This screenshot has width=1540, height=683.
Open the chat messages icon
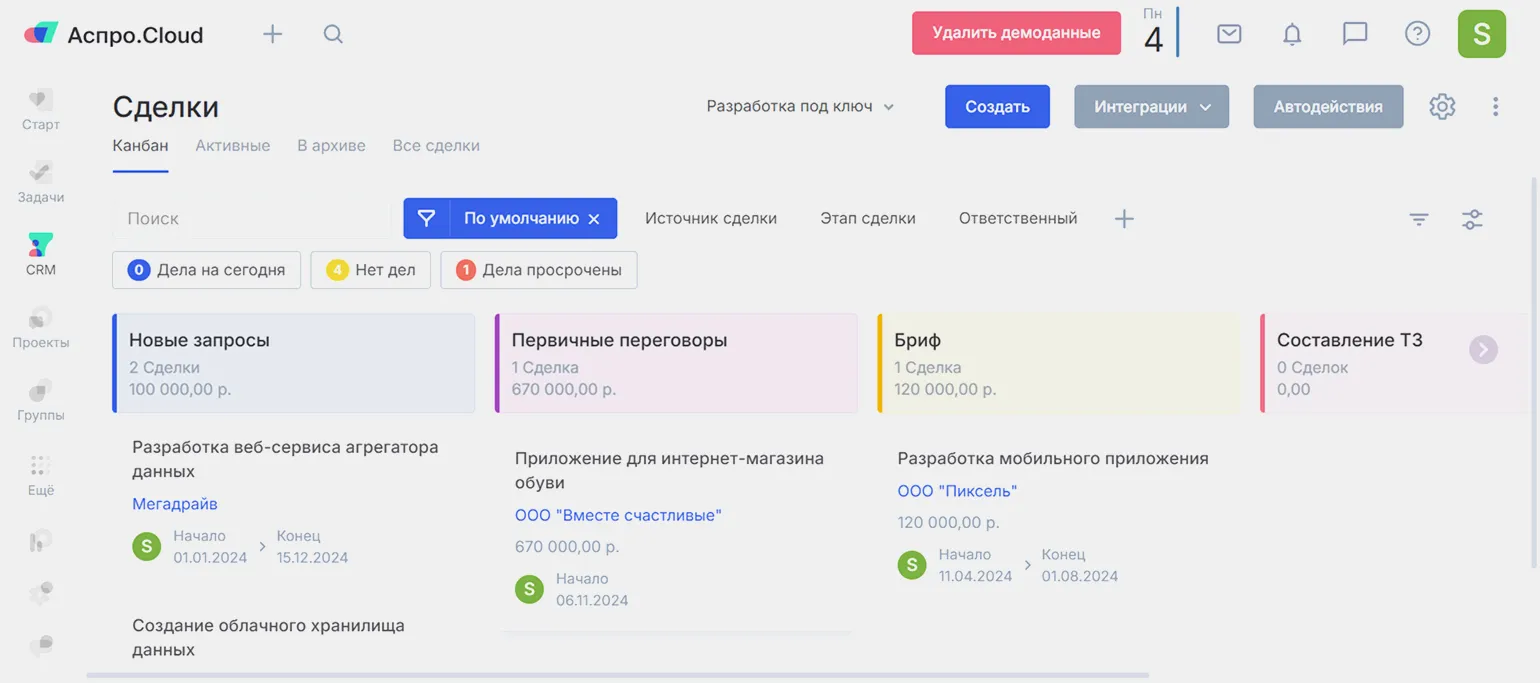point(1355,34)
